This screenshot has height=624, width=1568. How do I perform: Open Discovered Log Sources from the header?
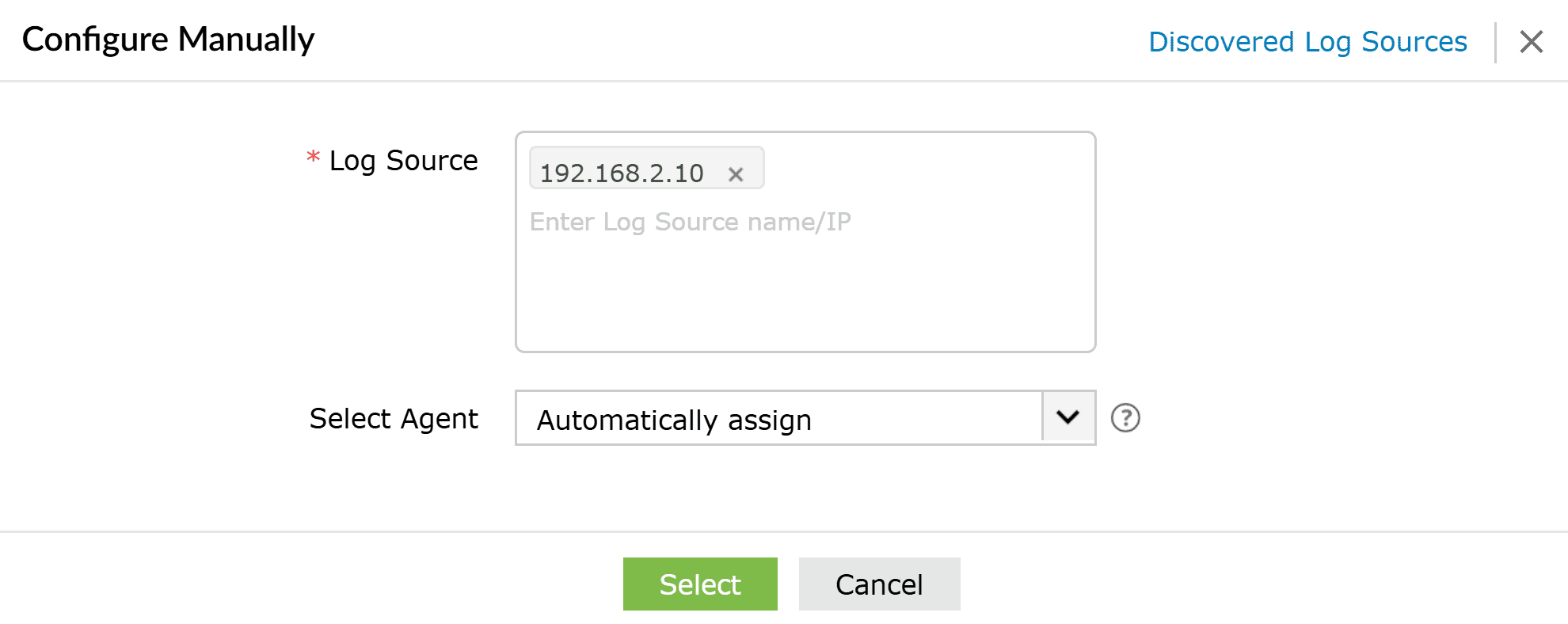point(1307,41)
